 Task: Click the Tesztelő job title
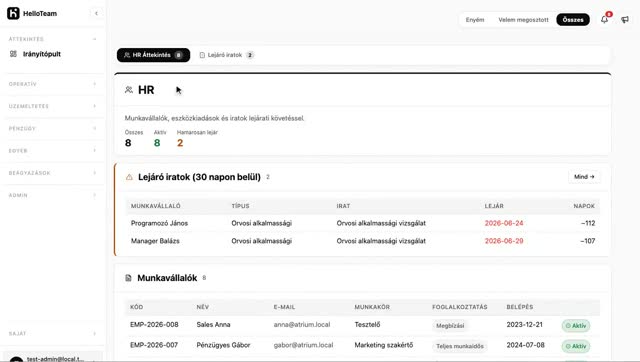[367, 324]
